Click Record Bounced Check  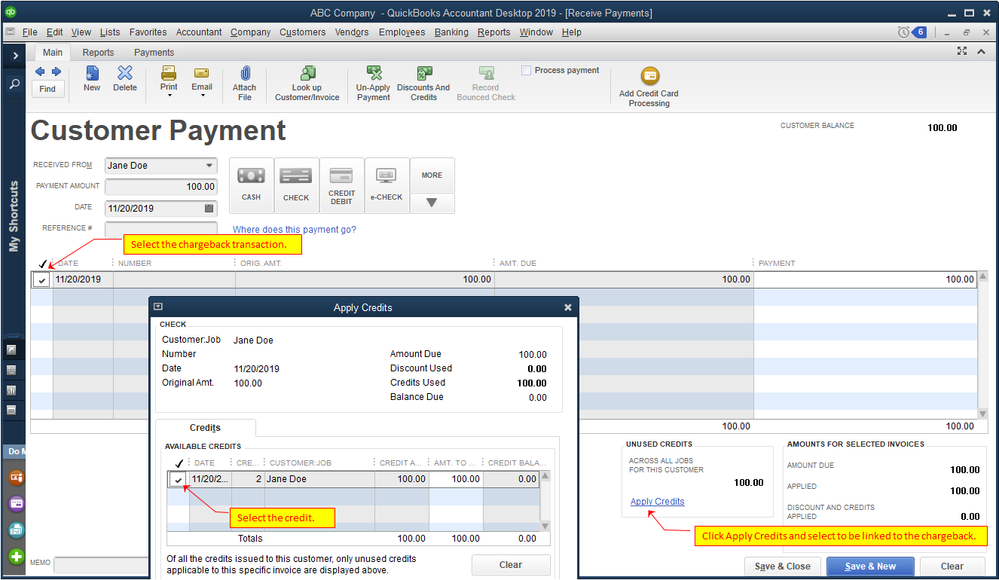coord(486,83)
